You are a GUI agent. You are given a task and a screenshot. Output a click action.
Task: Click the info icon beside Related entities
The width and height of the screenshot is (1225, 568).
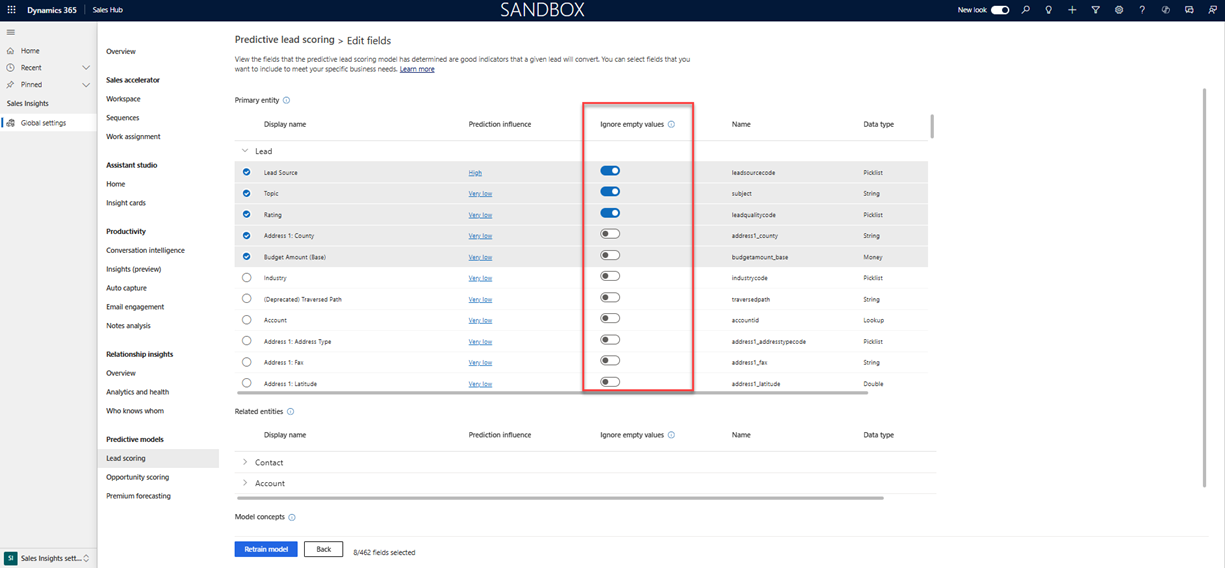point(291,411)
